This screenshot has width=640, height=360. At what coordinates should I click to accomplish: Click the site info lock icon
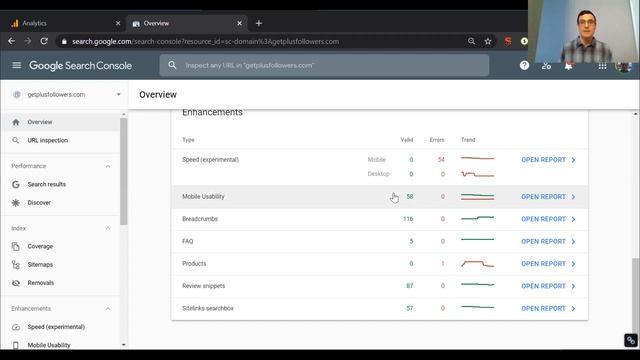point(64,41)
